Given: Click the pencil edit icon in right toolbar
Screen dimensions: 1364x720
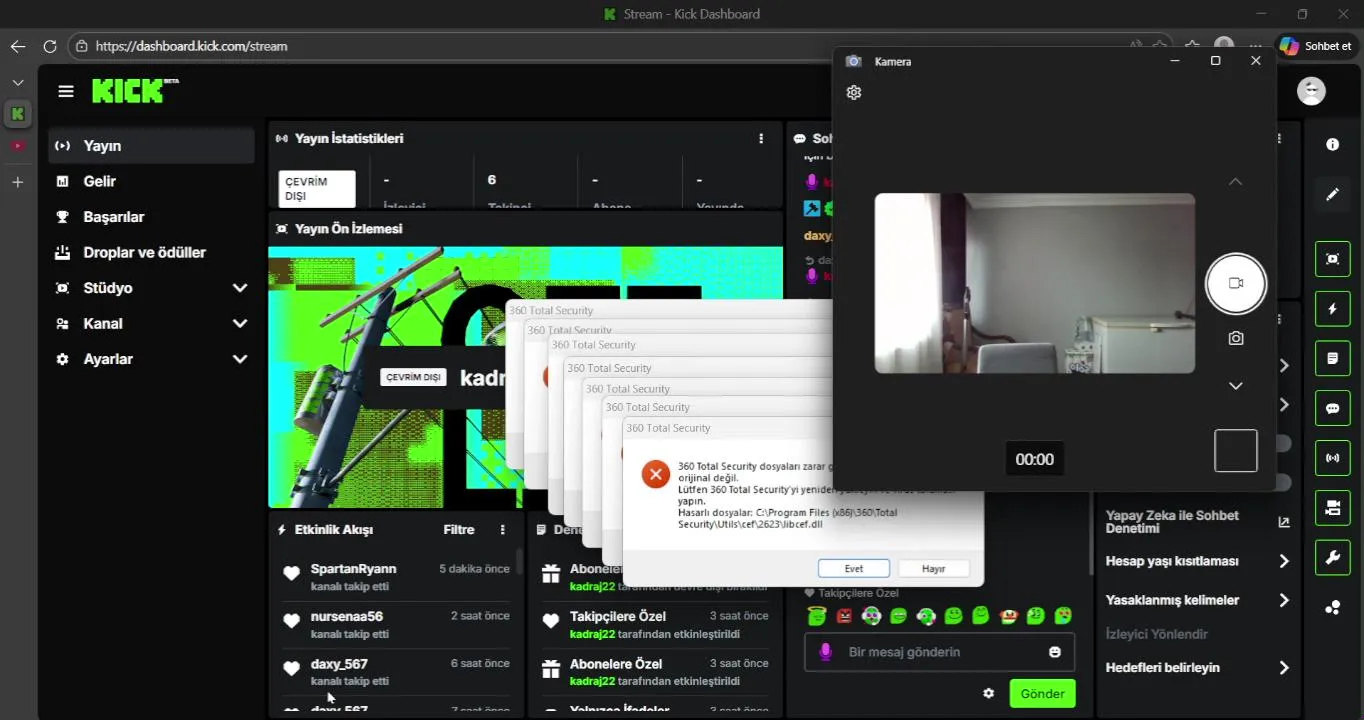Looking at the screenshot, I should [1332, 194].
